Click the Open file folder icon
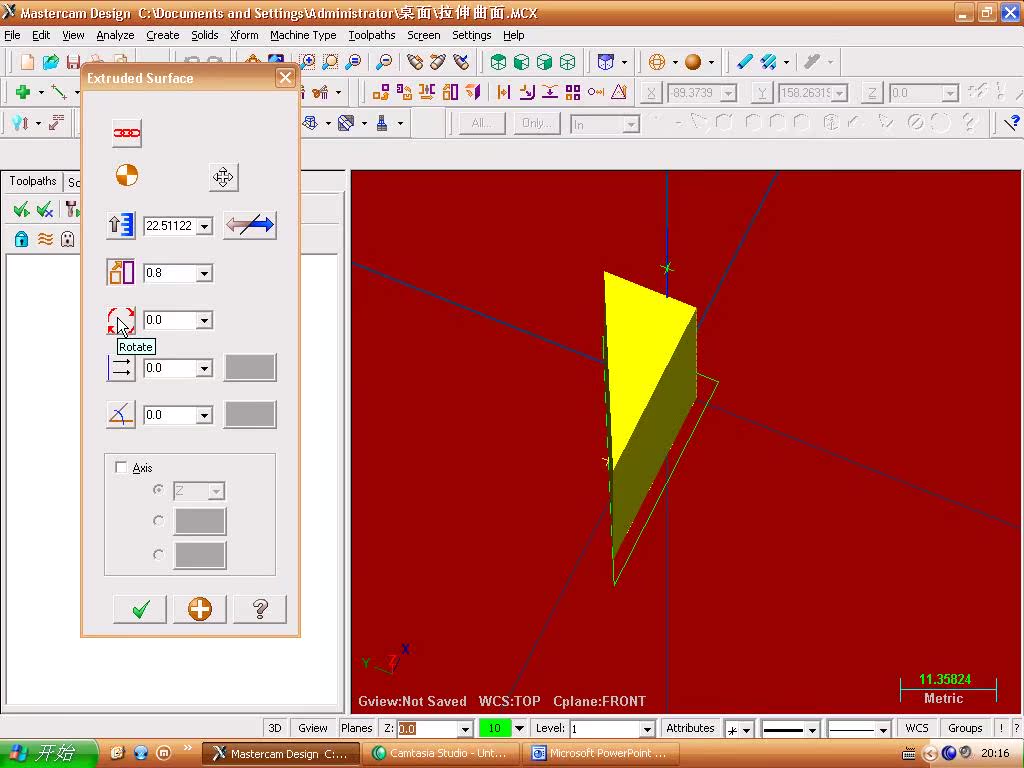 (50, 62)
